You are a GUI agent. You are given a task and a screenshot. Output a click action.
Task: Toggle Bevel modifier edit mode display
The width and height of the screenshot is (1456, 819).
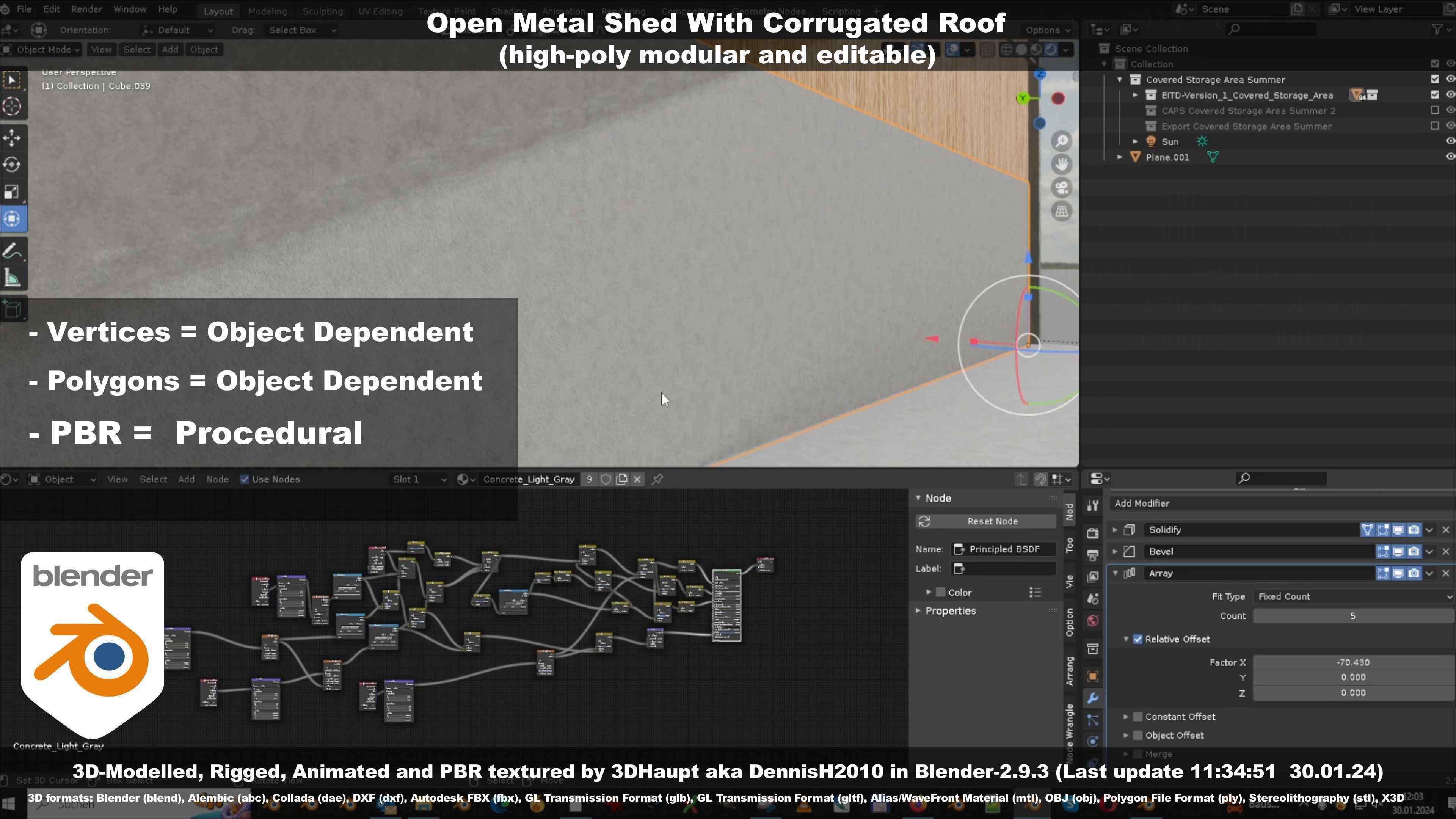1382,552
